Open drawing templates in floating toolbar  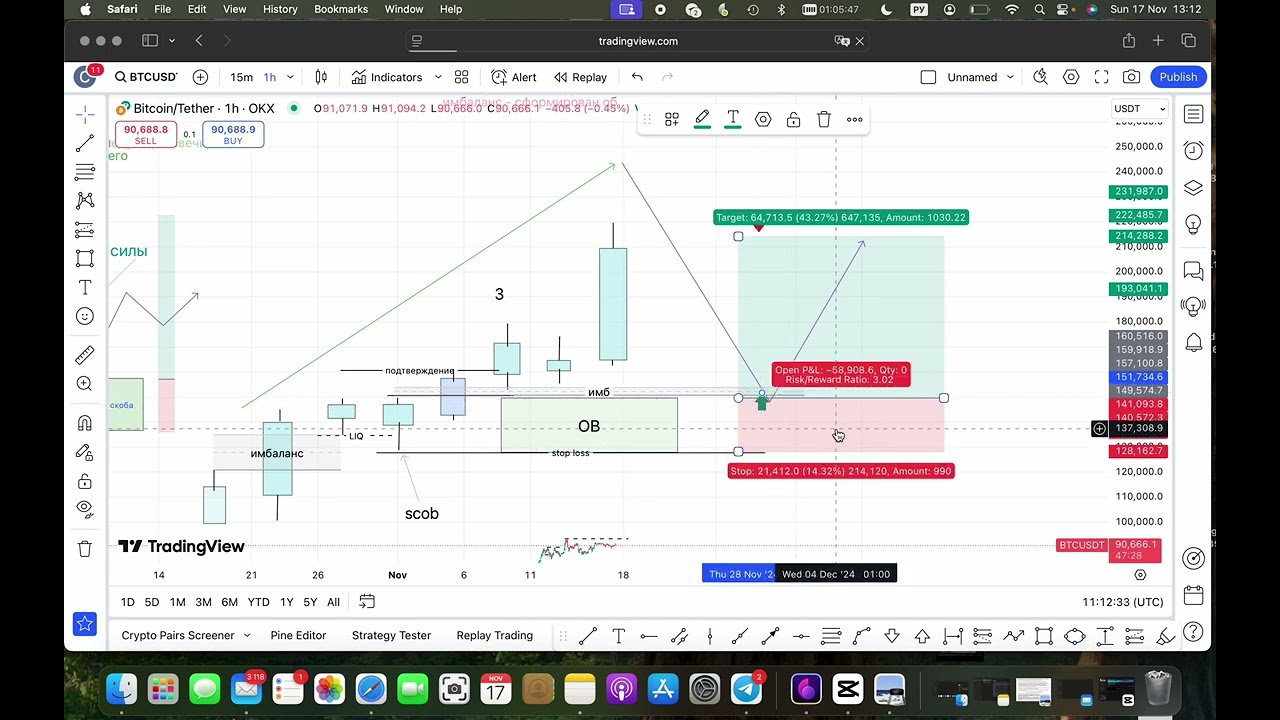[x=672, y=119]
